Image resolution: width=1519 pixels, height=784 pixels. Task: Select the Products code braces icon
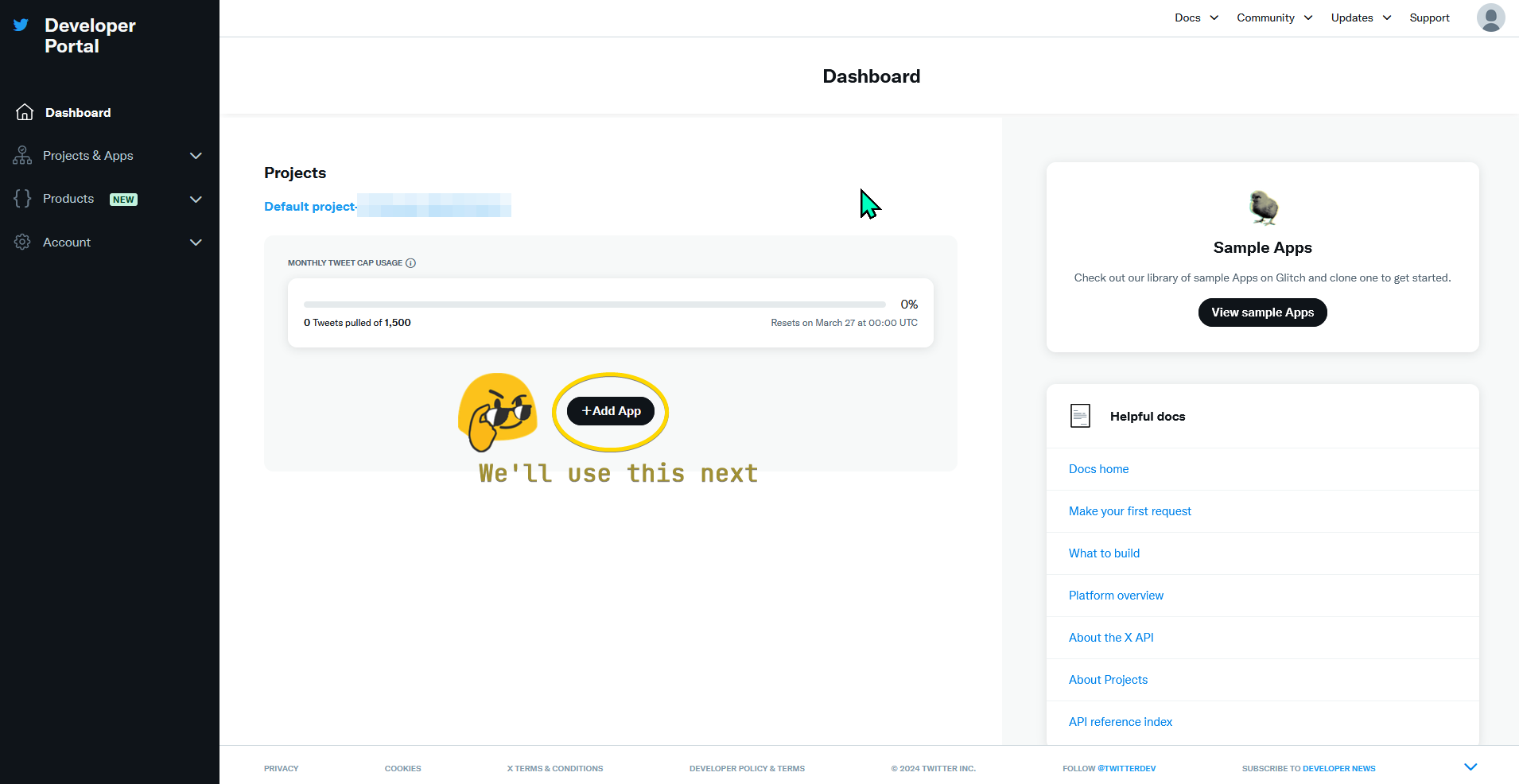(x=21, y=199)
